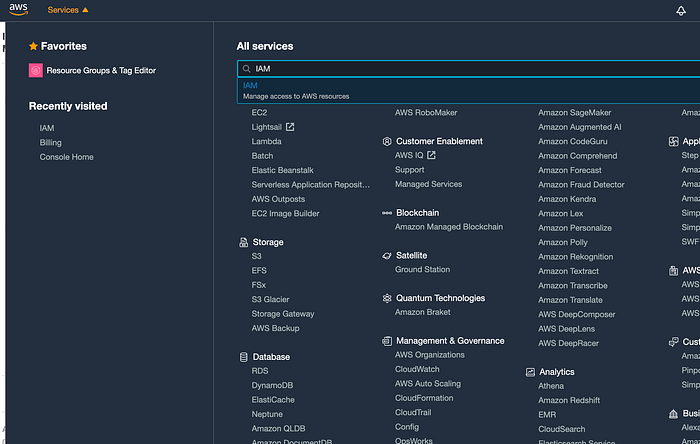Click the Analytics category icon
Image resolution: width=700 pixels, height=444 pixels.
530,372
